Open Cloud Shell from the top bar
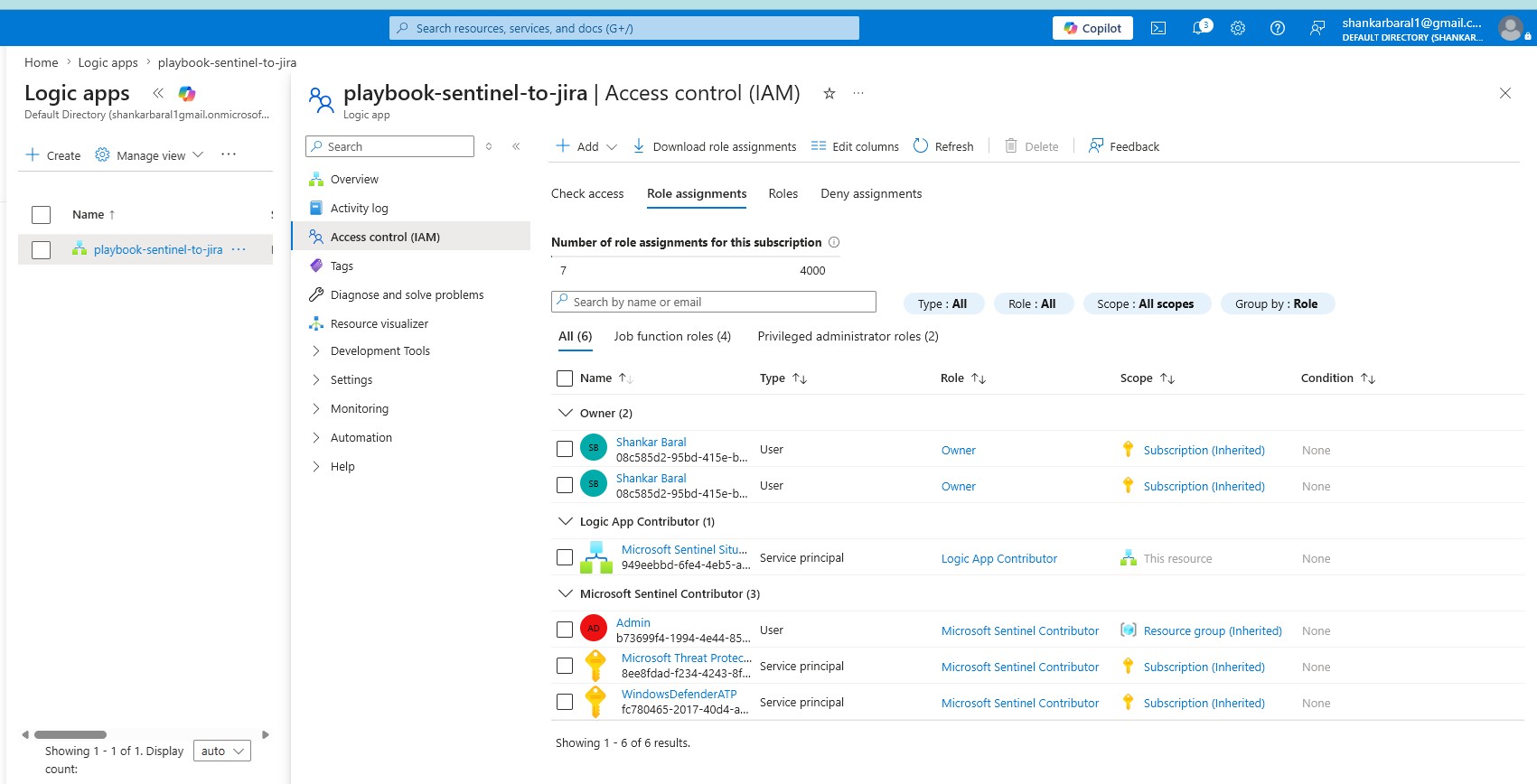The image size is (1537, 784). click(1158, 28)
